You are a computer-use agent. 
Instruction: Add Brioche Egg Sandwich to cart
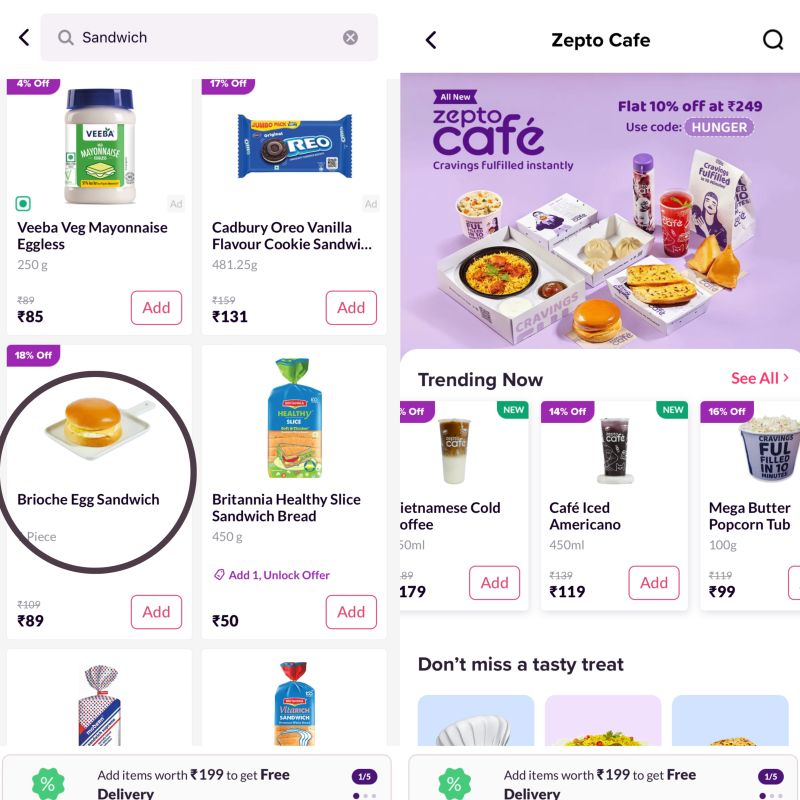pyautogui.click(x=156, y=612)
